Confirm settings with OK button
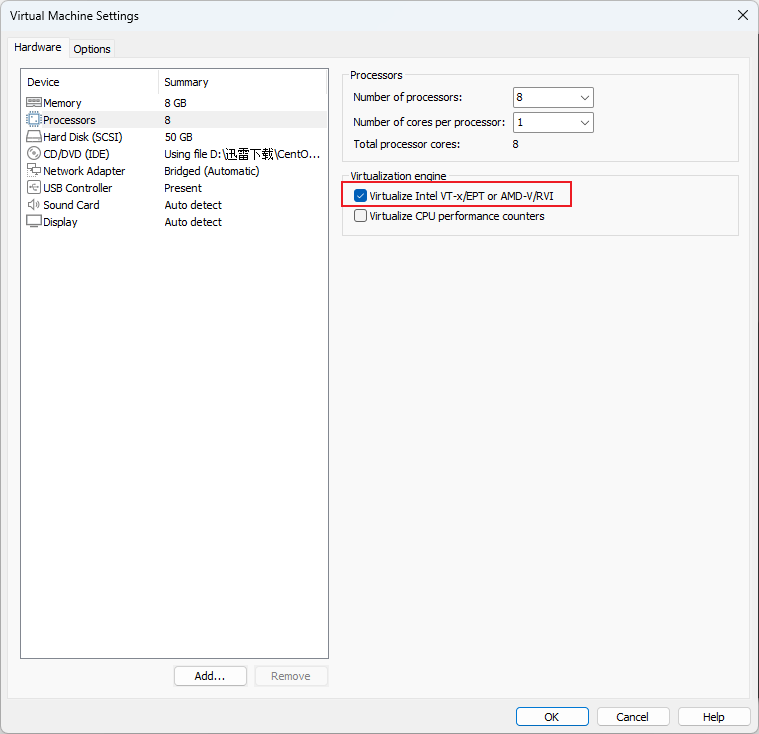759x734 pixels. click(x=552, y=717)
